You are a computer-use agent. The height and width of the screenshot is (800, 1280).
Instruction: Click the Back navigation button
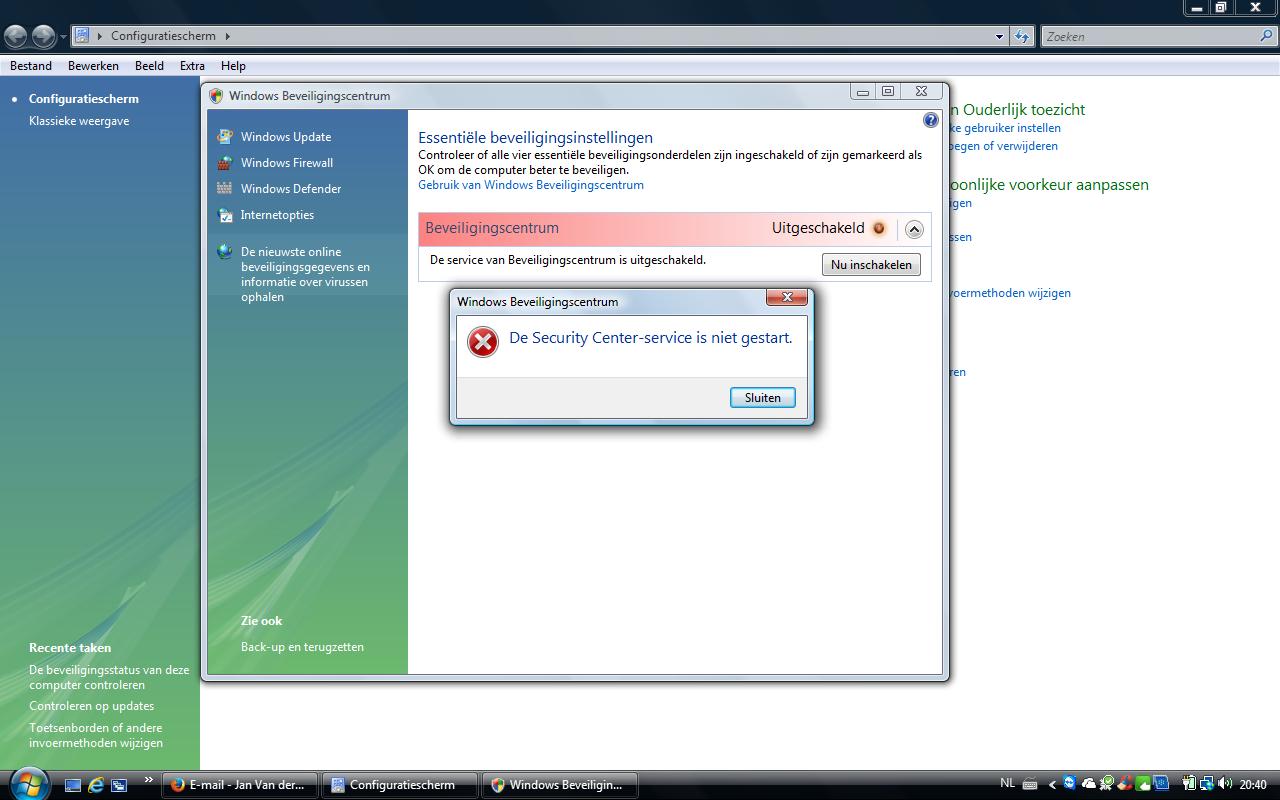16,37
